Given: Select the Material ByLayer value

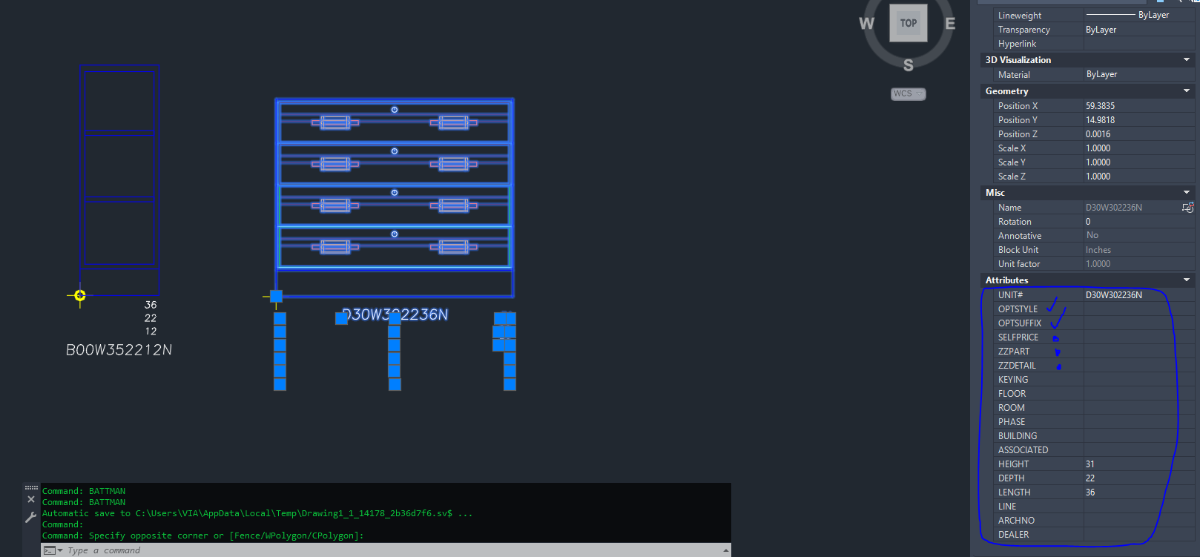Looking at the screenshot, I should pyautogui.click(x=1139, y=74).
